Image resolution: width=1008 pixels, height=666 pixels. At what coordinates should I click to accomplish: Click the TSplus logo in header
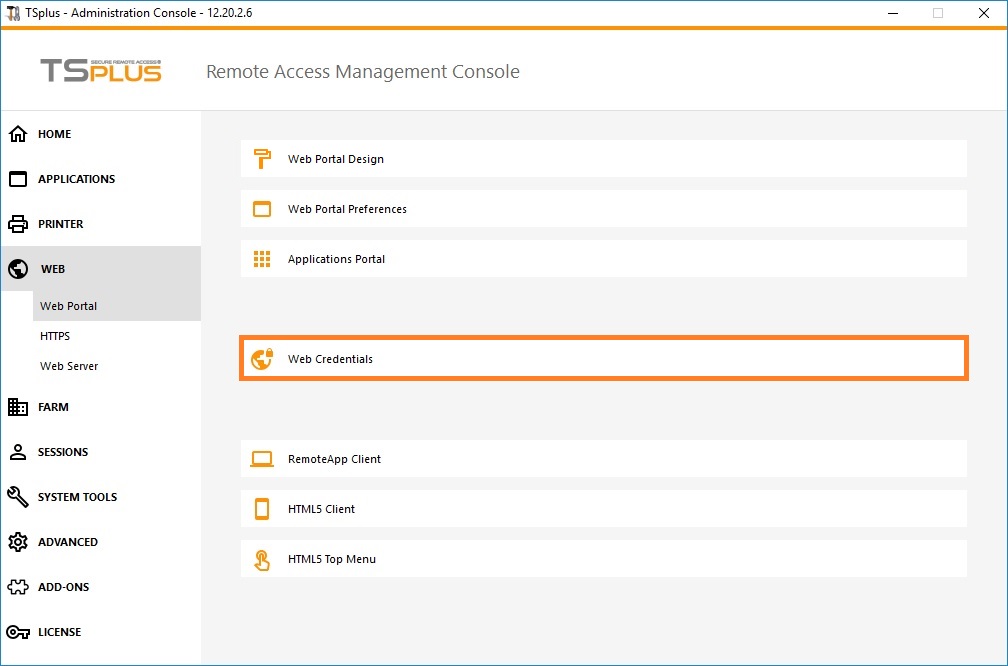coord(100,70)
